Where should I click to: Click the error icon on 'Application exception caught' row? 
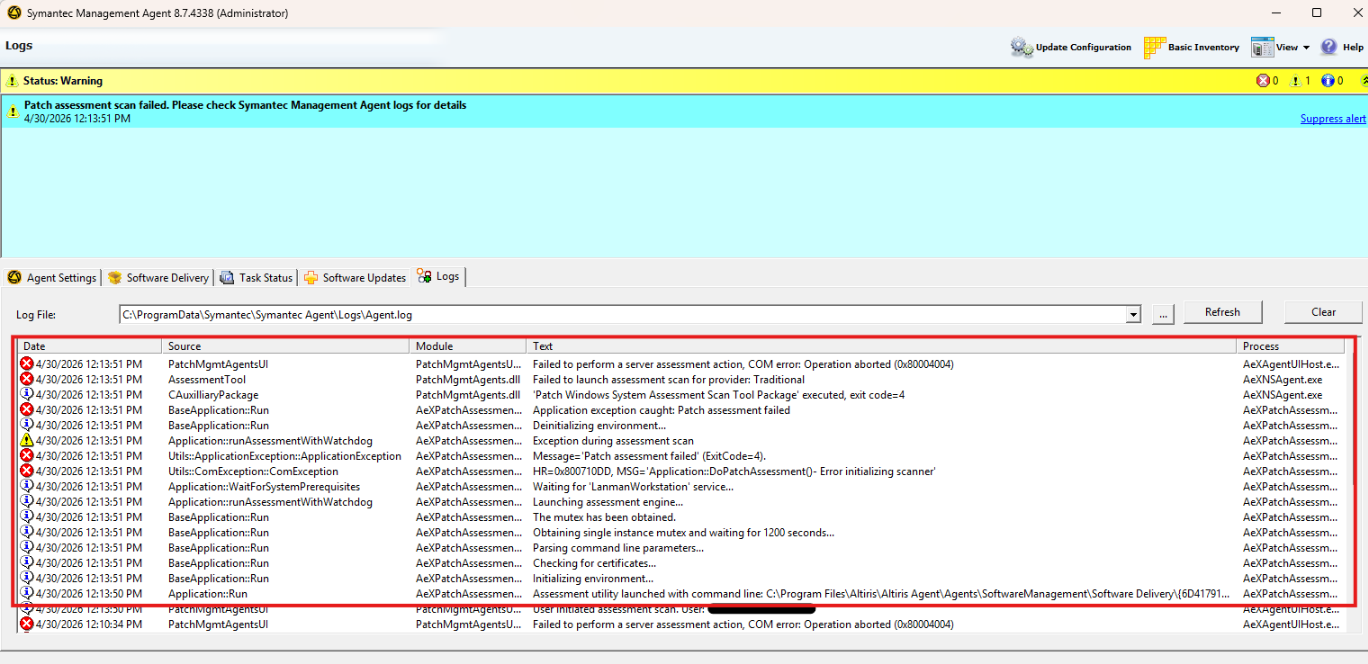tap(27, 410)
